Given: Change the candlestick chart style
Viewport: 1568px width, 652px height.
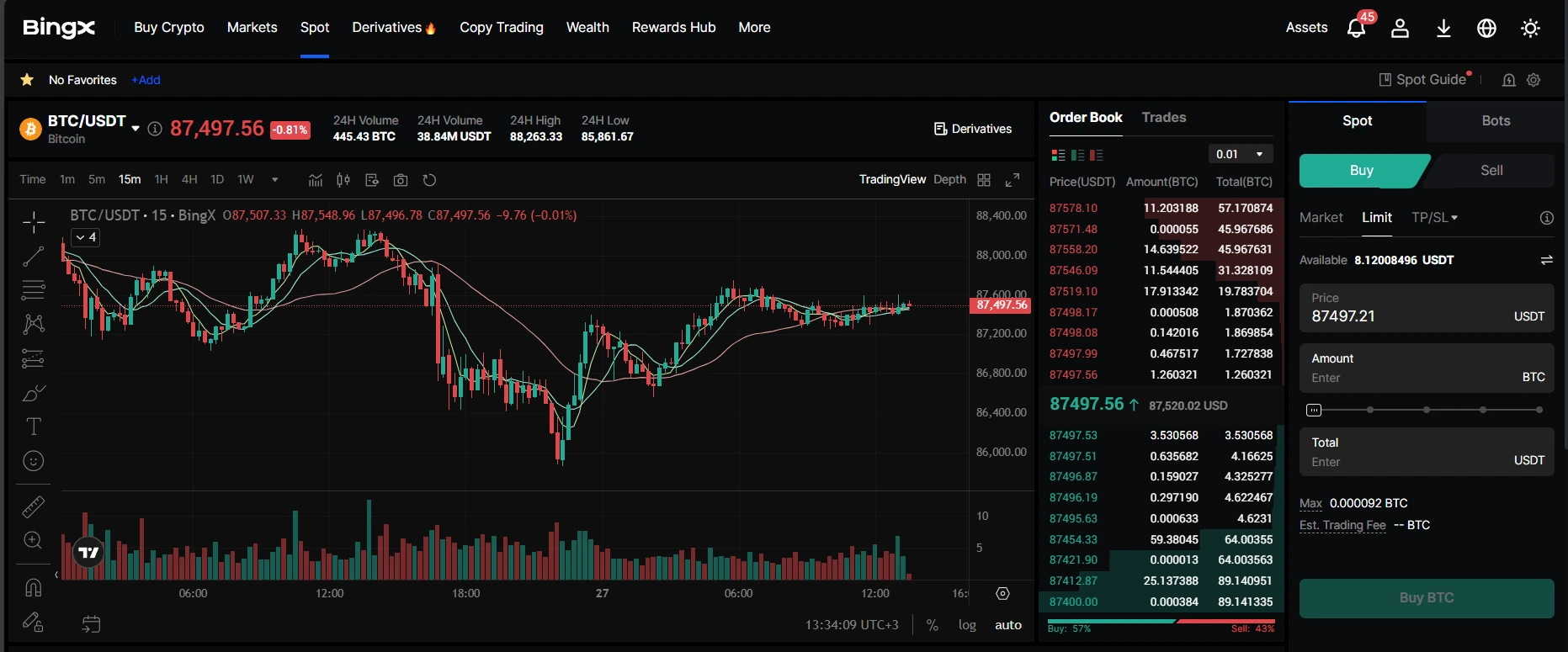Looking at the screenshot, I should pos(343,180).
